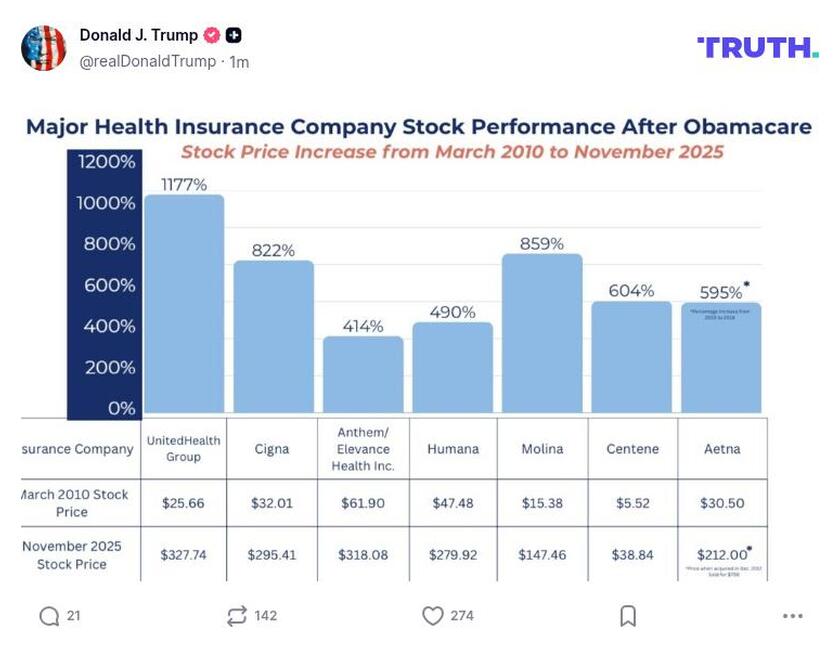Click the 1m post timestamp
The height and width of the screenshot is (649, 840).
(x=240, y=62)
